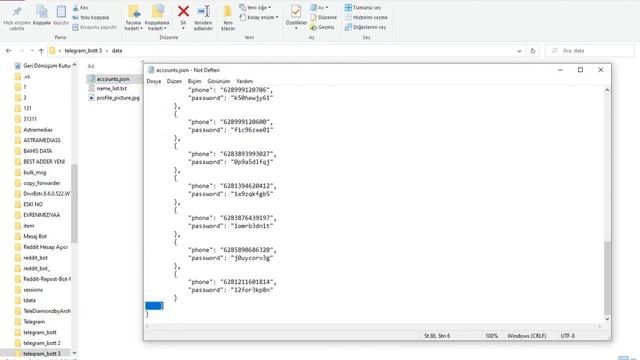Click the Kopyala copy icon

(x=42, y=12)
